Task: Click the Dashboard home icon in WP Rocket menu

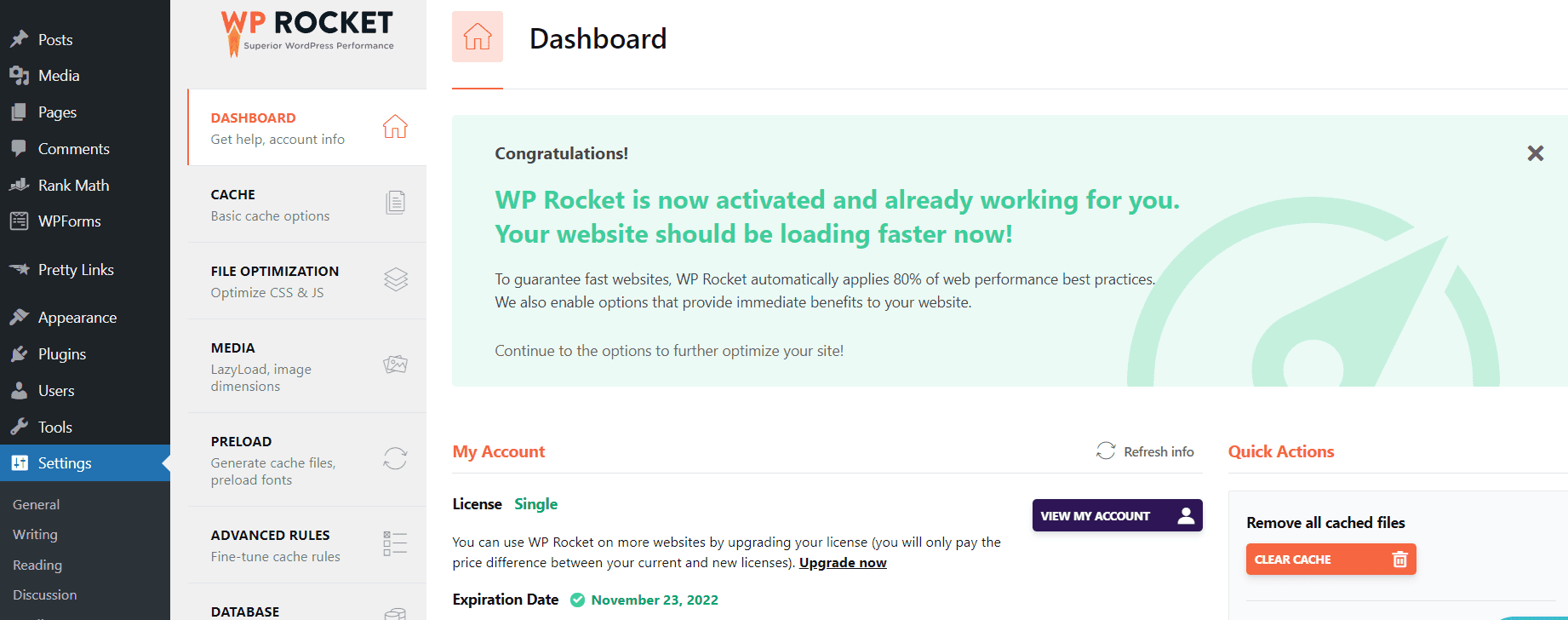Action: click(x=394, y=126)
